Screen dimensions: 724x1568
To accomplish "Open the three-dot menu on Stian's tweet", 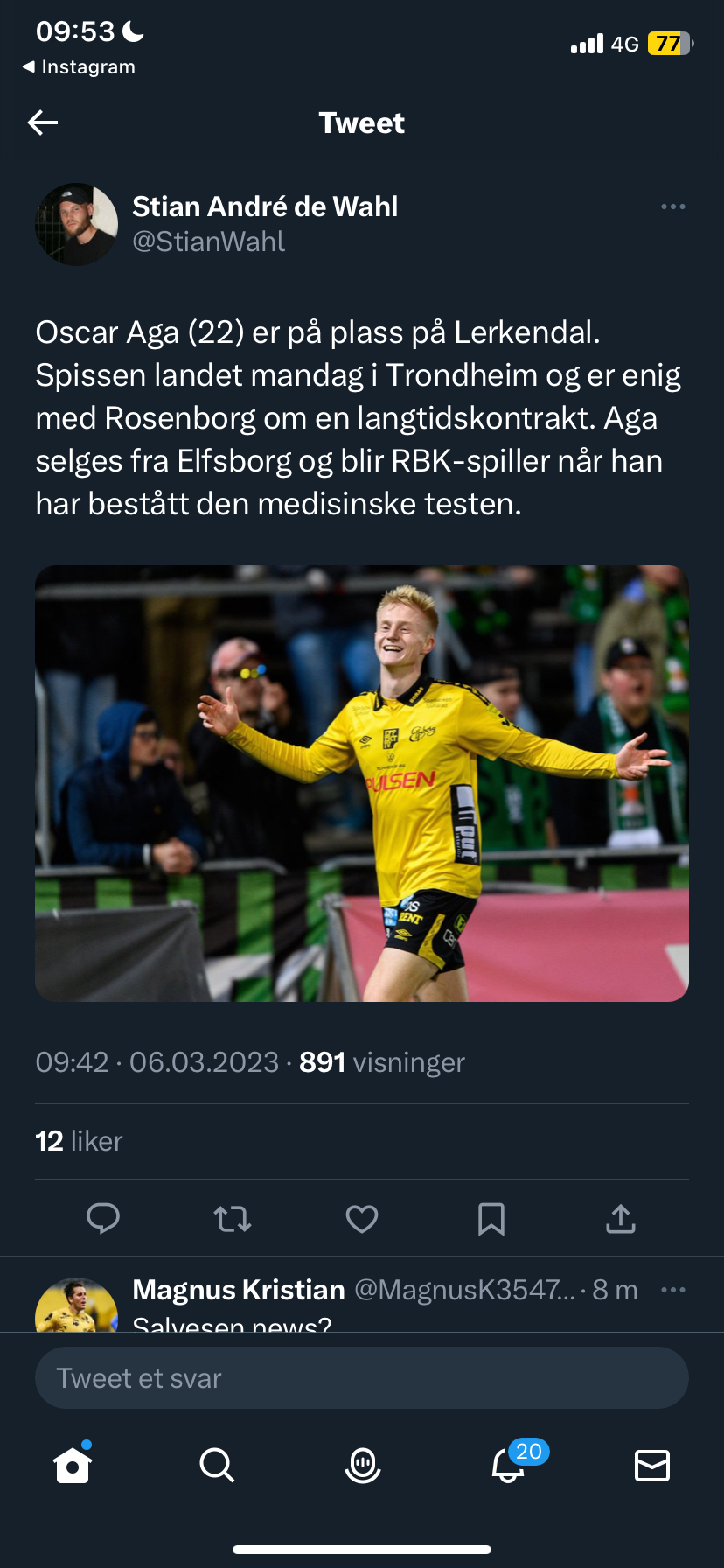I will coord(672,206).
